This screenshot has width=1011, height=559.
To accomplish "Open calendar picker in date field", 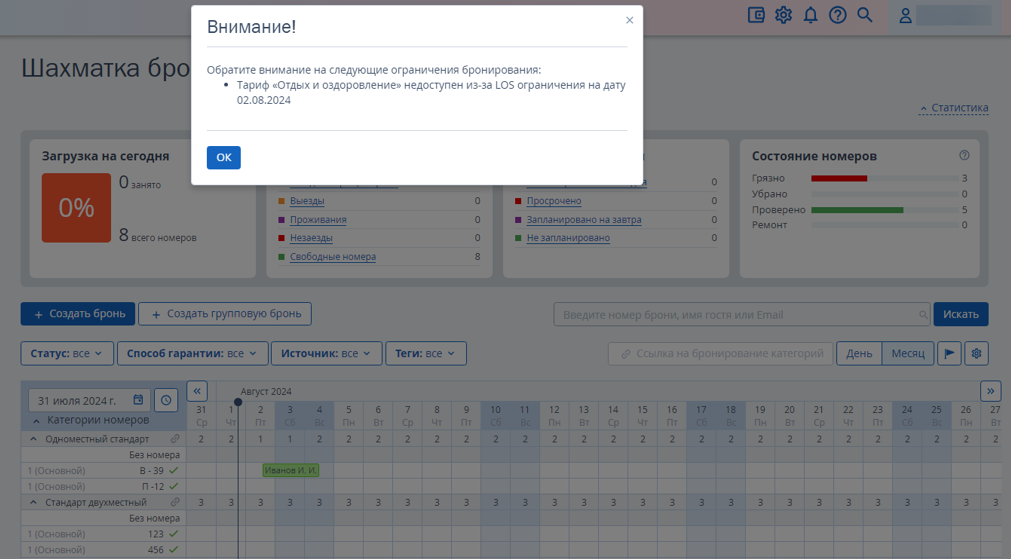I will point(138,400).
